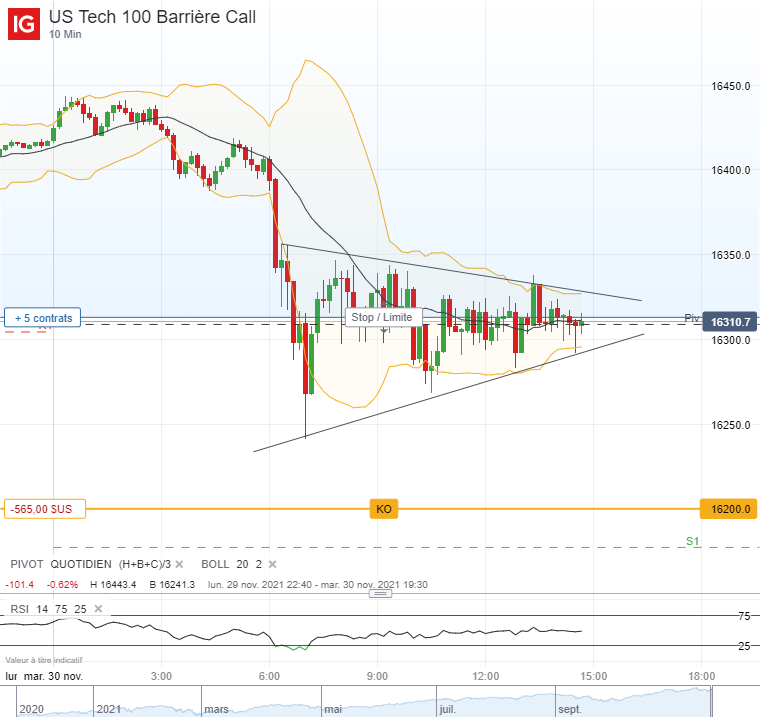Click the 16200.0 knock-out price tag

coord(729,509)
